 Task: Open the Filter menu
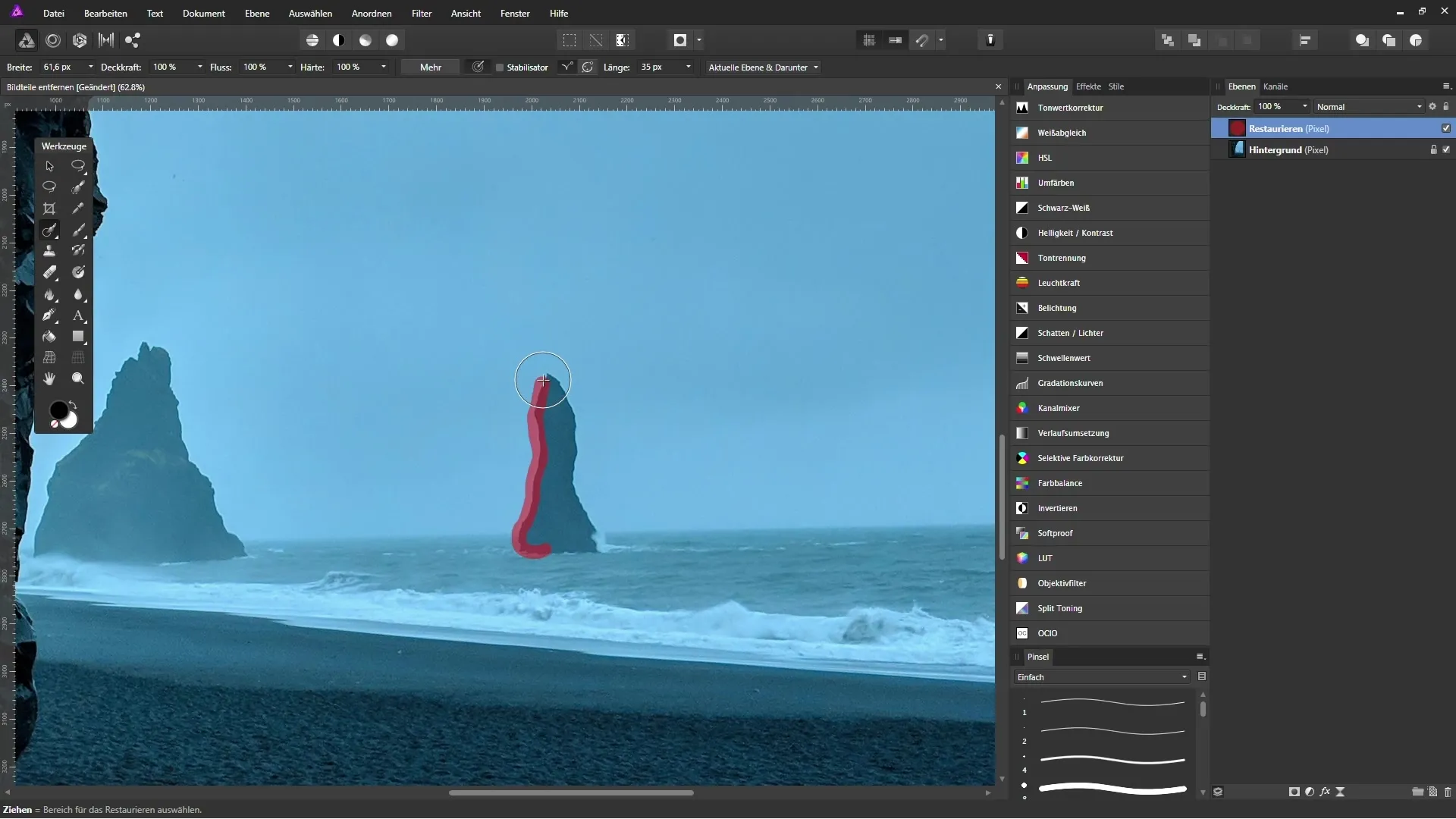click(422, 13)
